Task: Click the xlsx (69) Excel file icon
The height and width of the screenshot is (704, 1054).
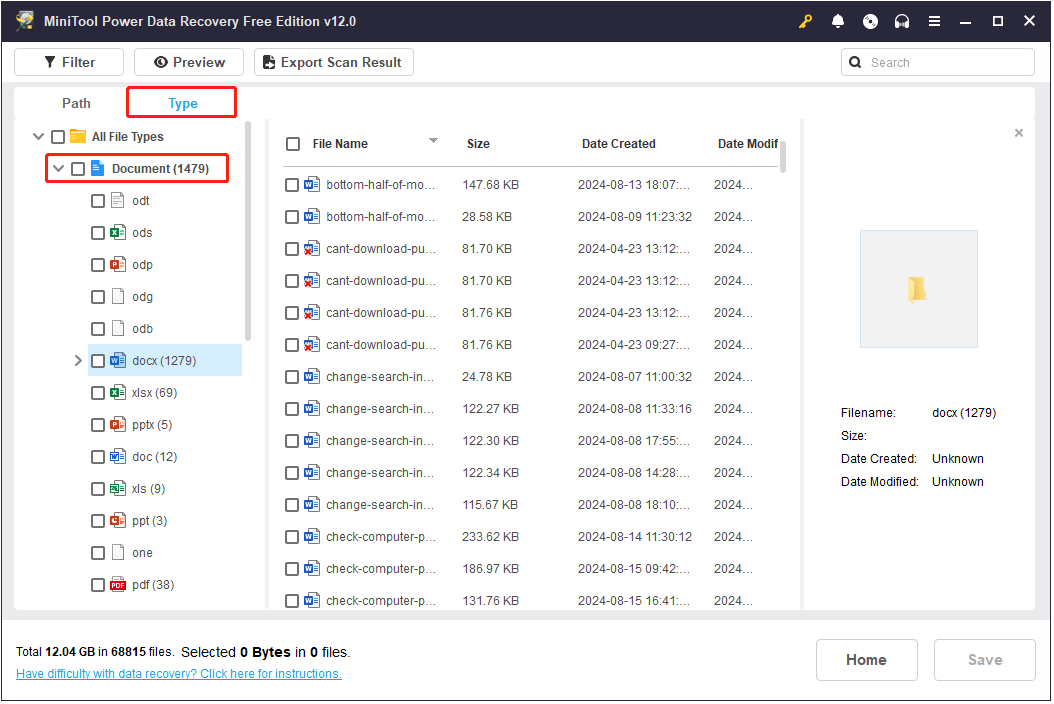Action: pyautogui.click(x=118, y=393)
